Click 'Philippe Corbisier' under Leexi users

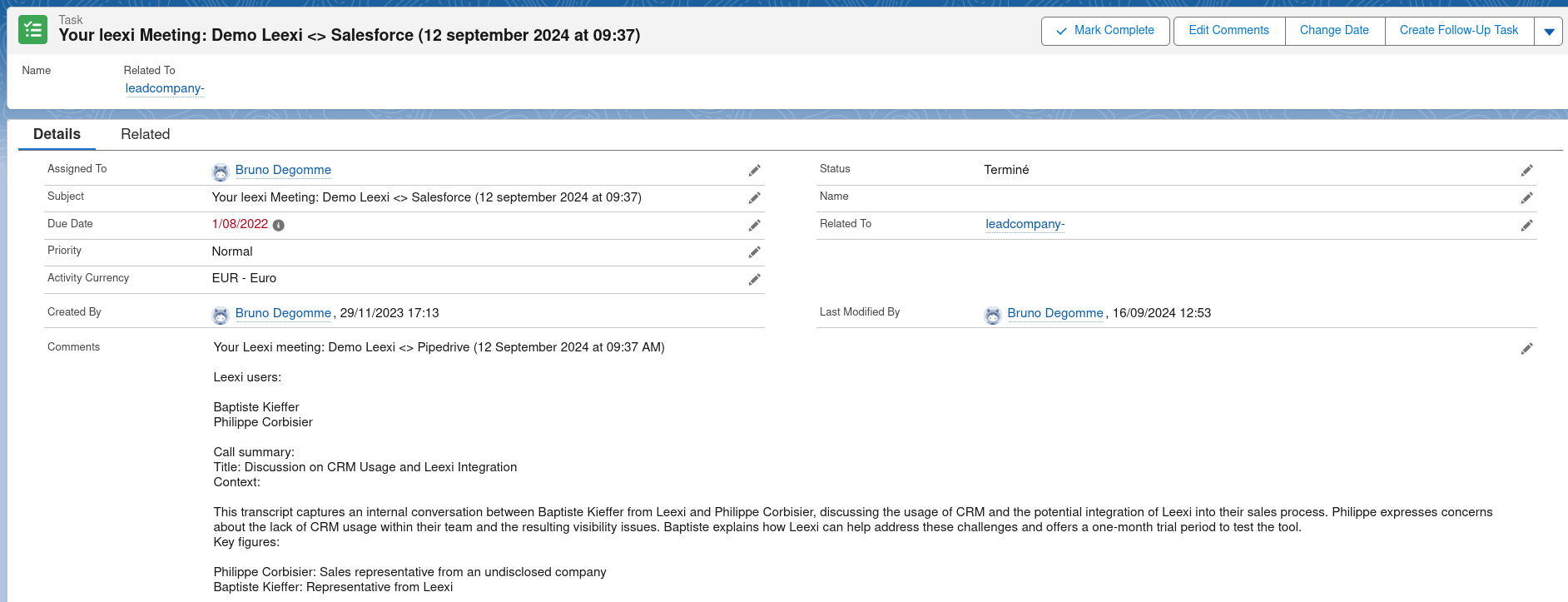click(x=263, y=422)
